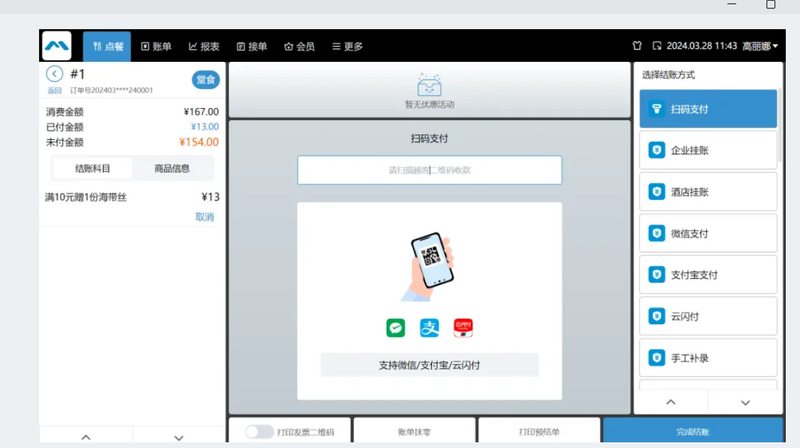The image size is (800, 448).
Task: Select 酒店挂账 payment method
Action: [x=708, y=192]
